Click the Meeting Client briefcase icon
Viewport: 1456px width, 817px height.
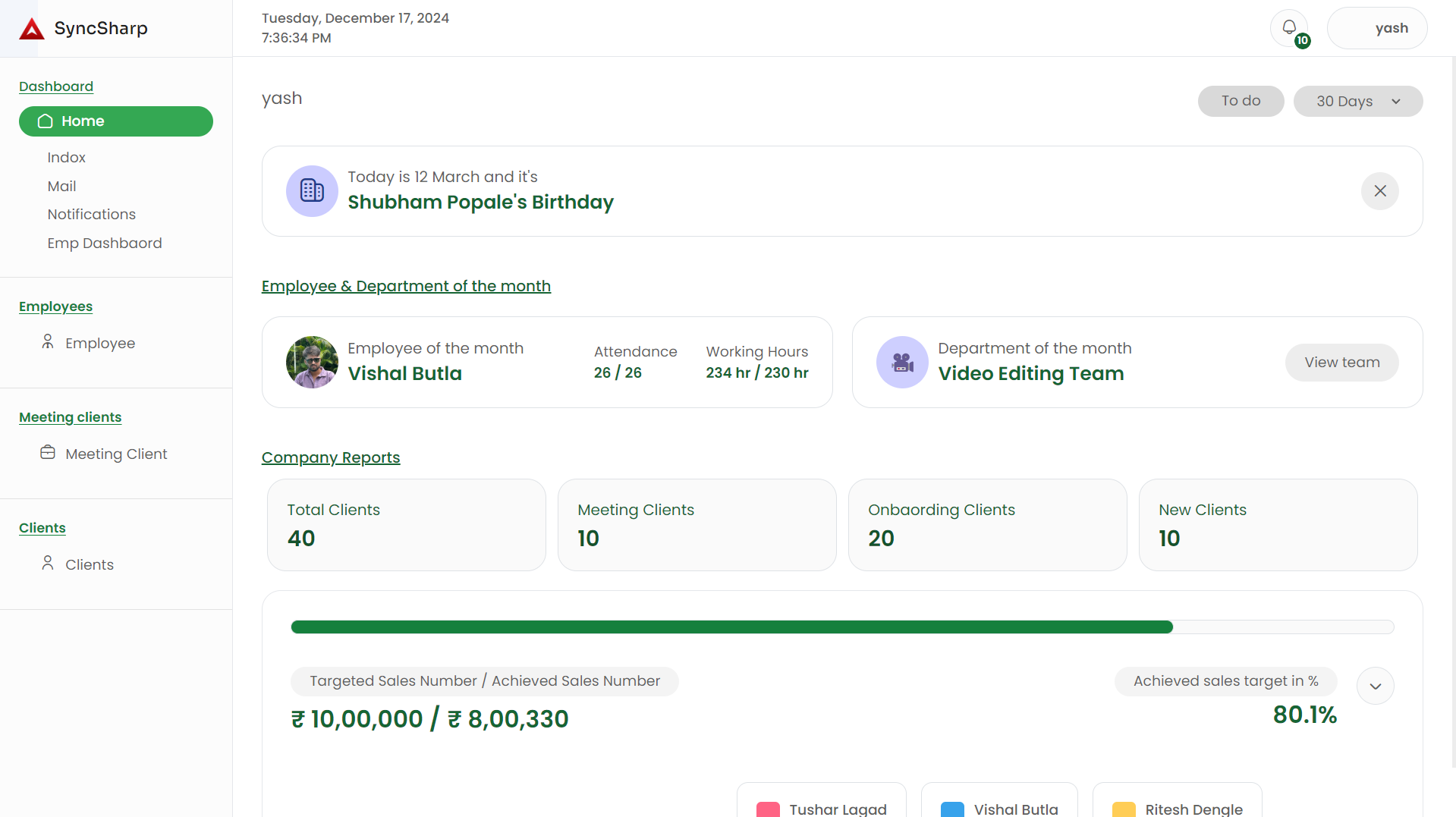[x=48, y=453]
